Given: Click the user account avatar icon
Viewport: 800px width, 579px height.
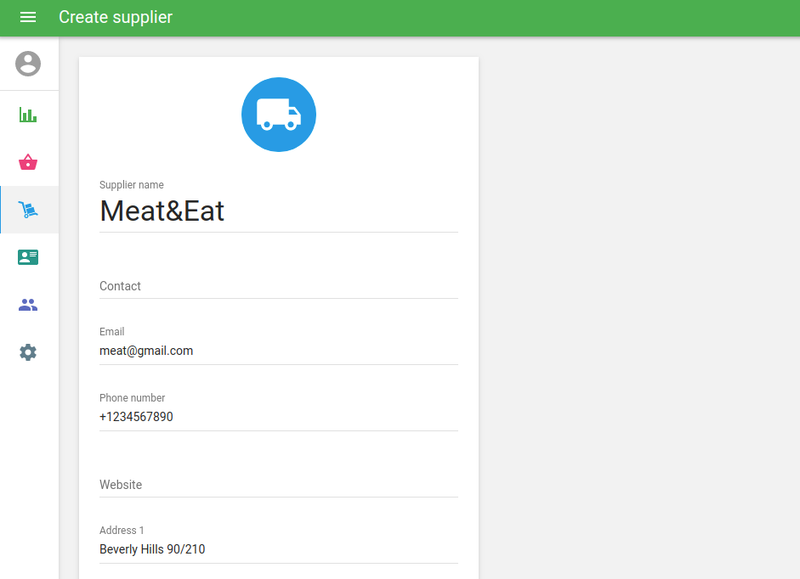Looking at the screenshot, I should (28, 64).
